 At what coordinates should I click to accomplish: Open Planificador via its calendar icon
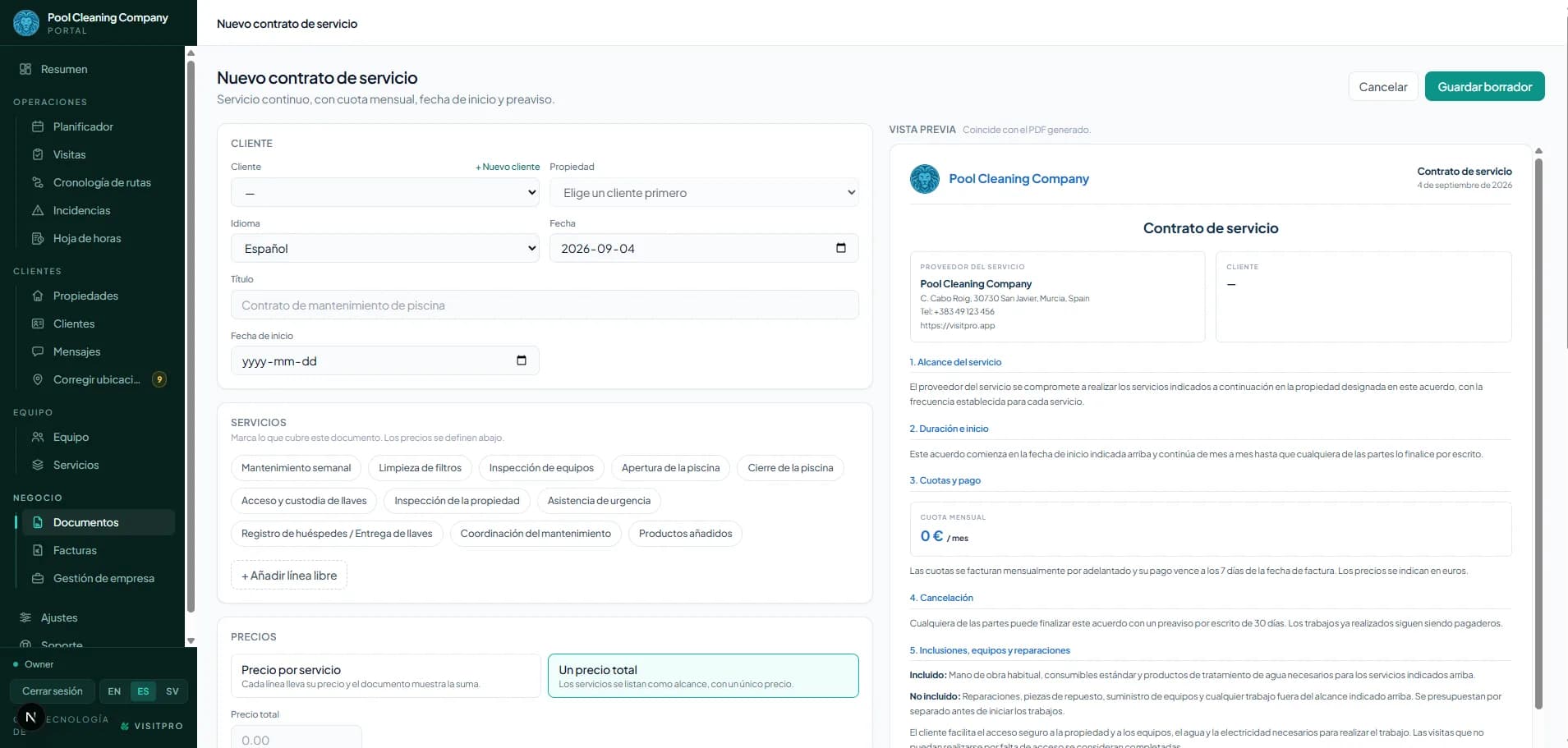pos(38,126)
